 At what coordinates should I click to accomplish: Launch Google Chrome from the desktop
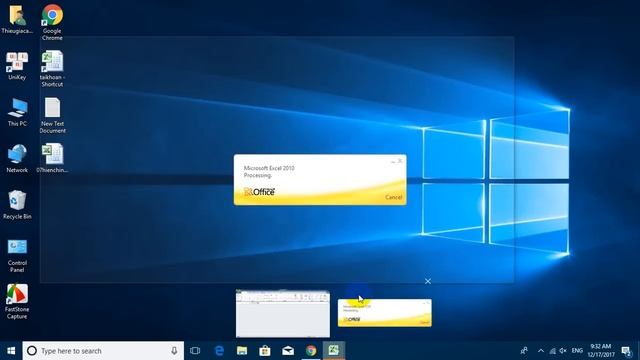click(x=52, y=22)
